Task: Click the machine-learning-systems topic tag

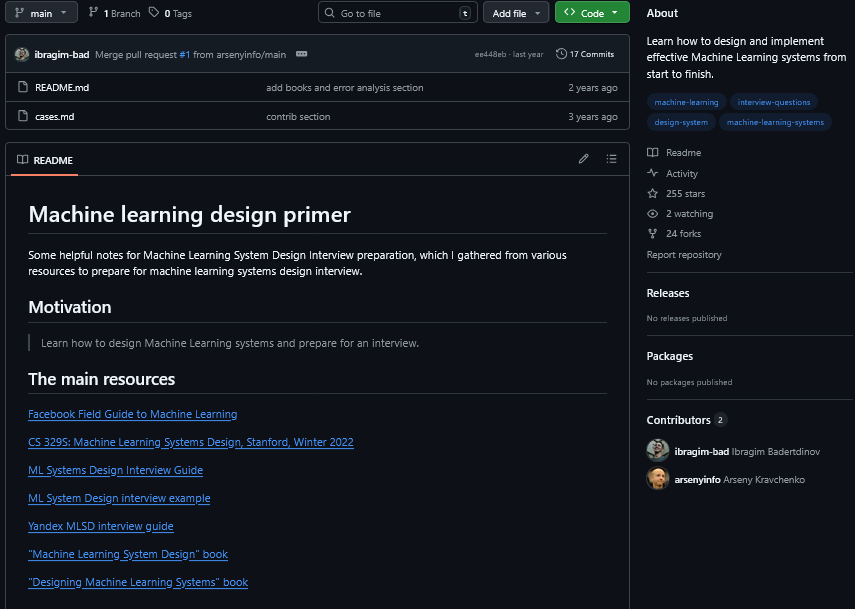Action: (x=775, y=122)
